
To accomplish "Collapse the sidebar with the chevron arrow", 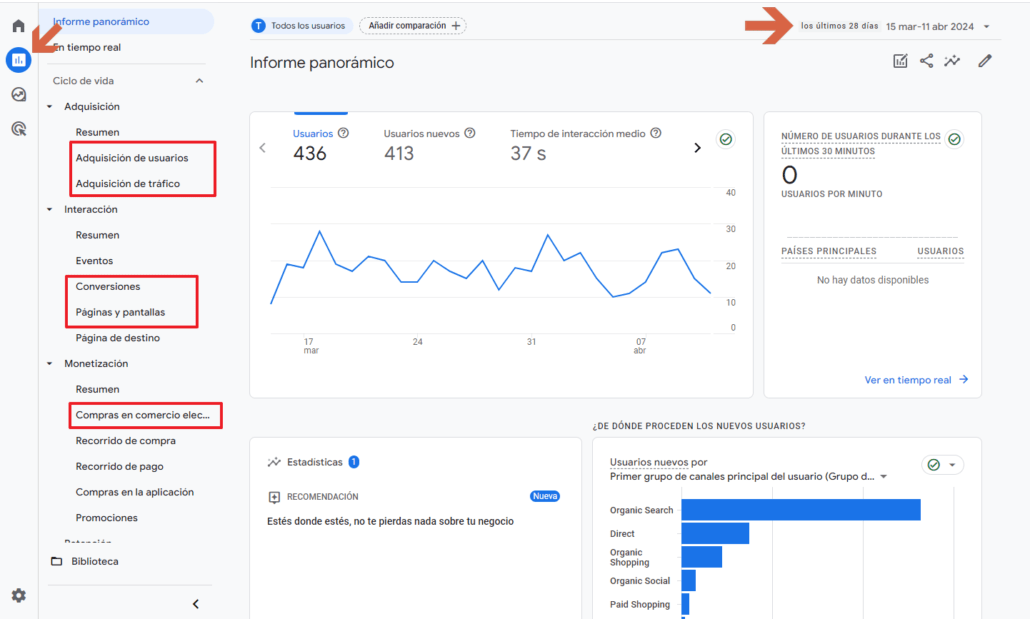I will [195, 604].
